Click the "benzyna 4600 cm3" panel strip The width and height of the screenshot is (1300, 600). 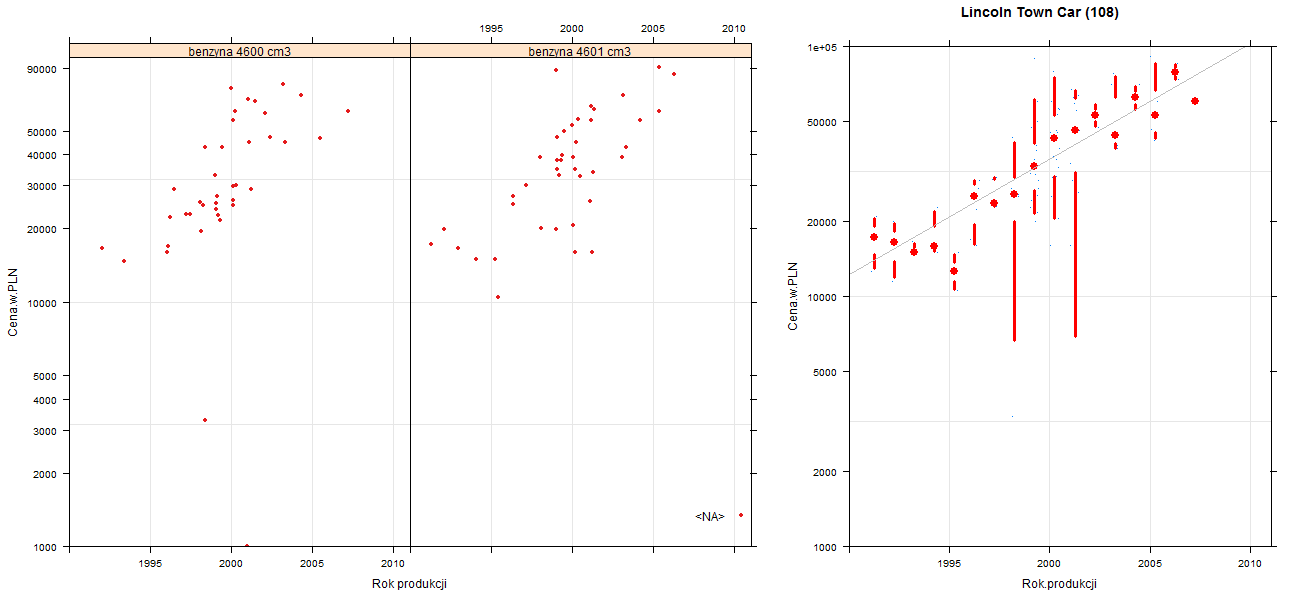(x=240, y=50)
